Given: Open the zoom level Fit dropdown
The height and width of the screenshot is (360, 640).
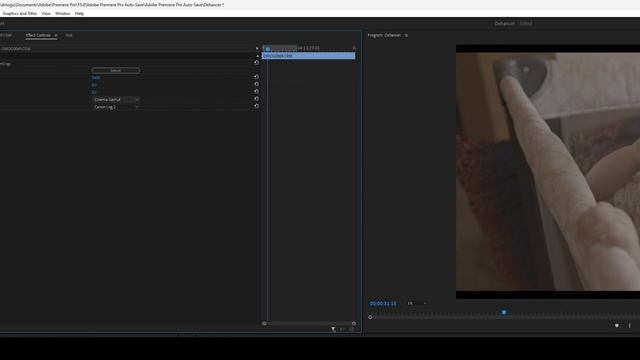Looking at the screenshot, I should 417,304.
